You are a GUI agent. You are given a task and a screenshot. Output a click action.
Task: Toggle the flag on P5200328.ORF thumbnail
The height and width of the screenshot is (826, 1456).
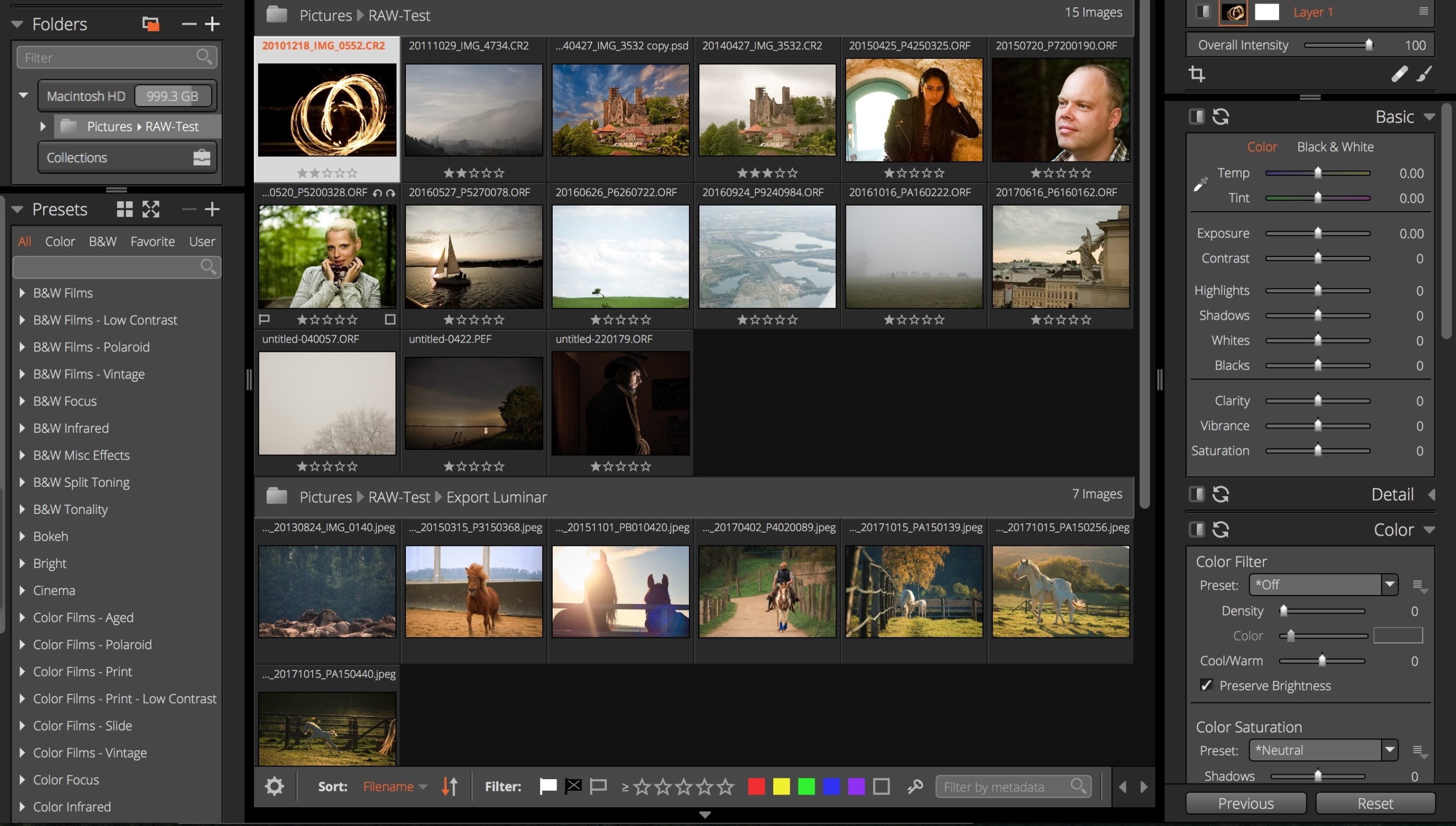(x=264, y=319)
